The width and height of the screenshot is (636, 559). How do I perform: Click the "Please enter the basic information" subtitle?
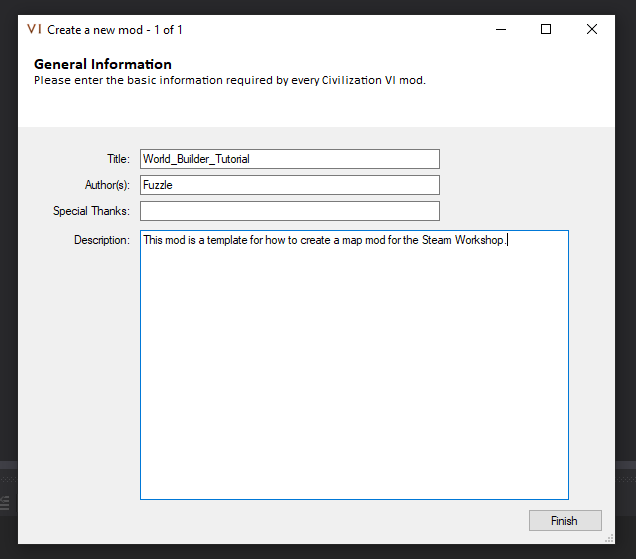pos(230,80)
